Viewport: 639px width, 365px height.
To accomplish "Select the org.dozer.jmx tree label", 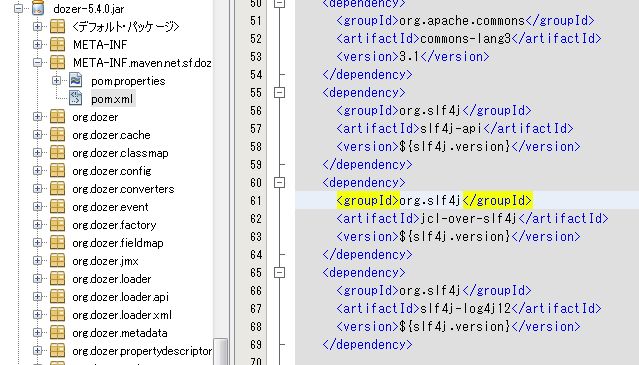I will click(x=106, y=261).
